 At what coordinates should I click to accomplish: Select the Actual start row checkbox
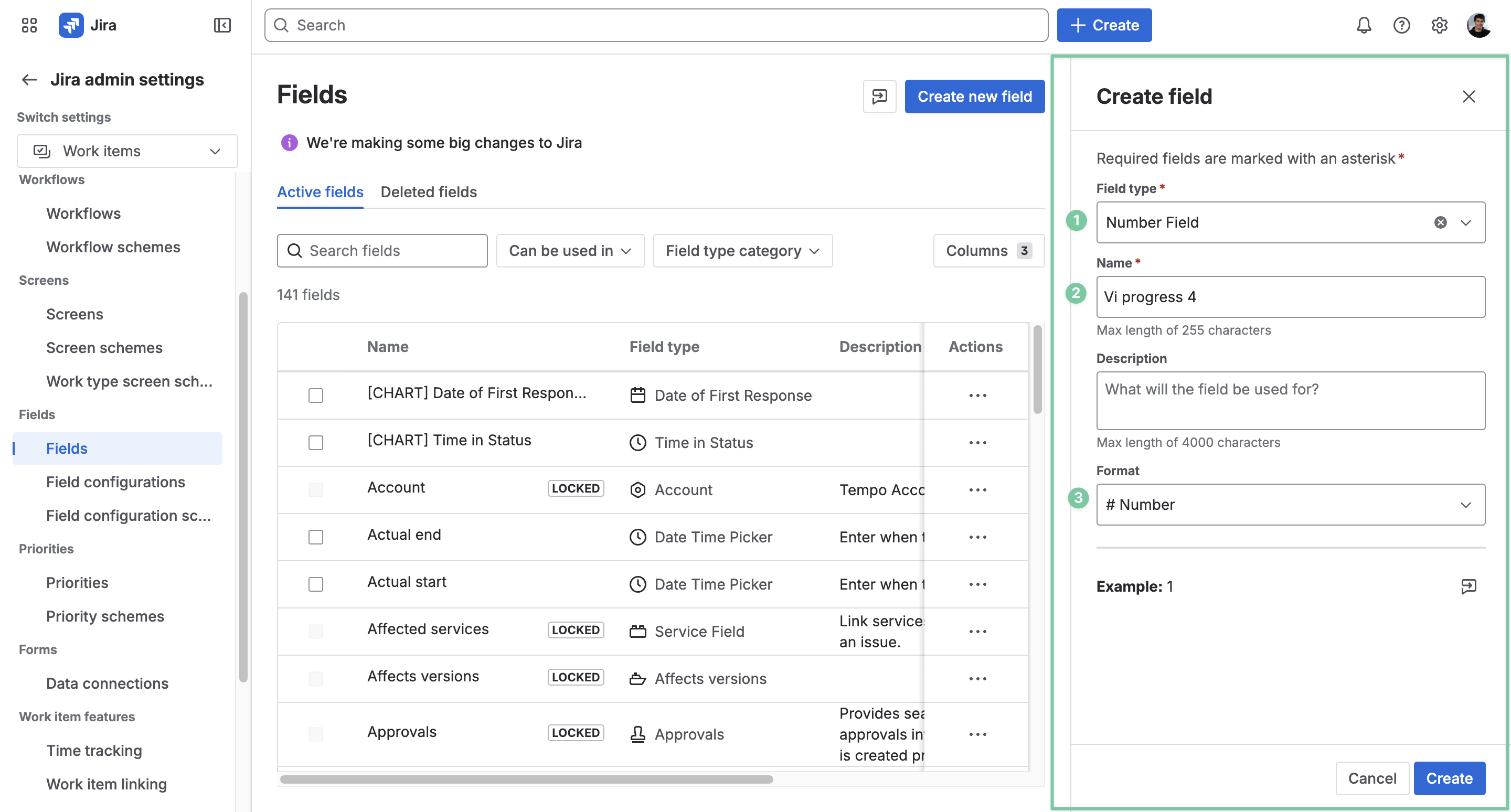pyautogui.click(x=315, y=584)
